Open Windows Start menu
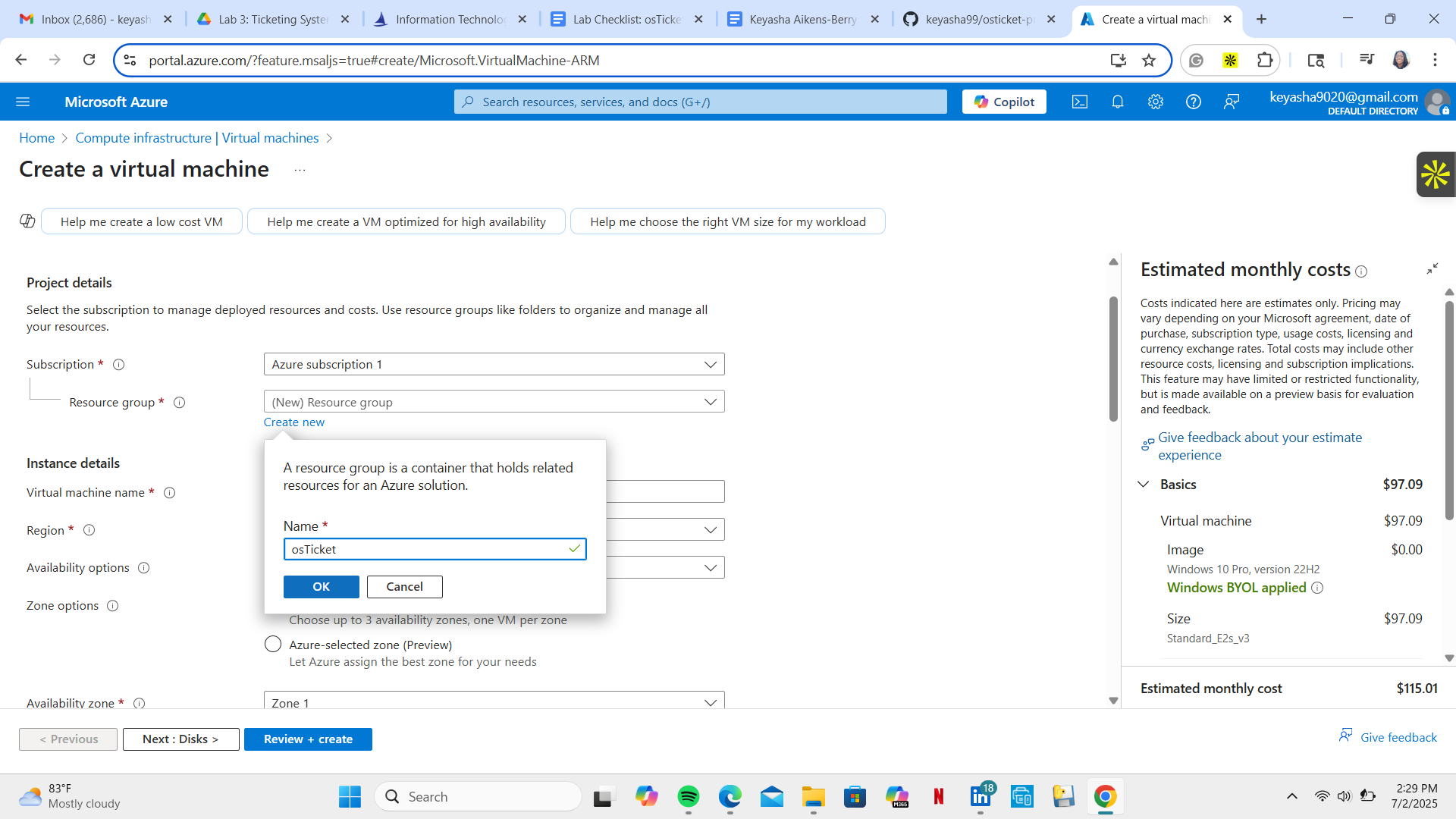Screen dimensions: 1456x819 tap(350, 796)
